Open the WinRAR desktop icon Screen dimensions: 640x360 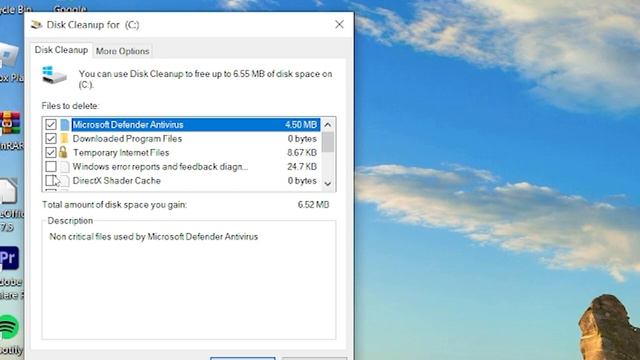pos(10,123)
